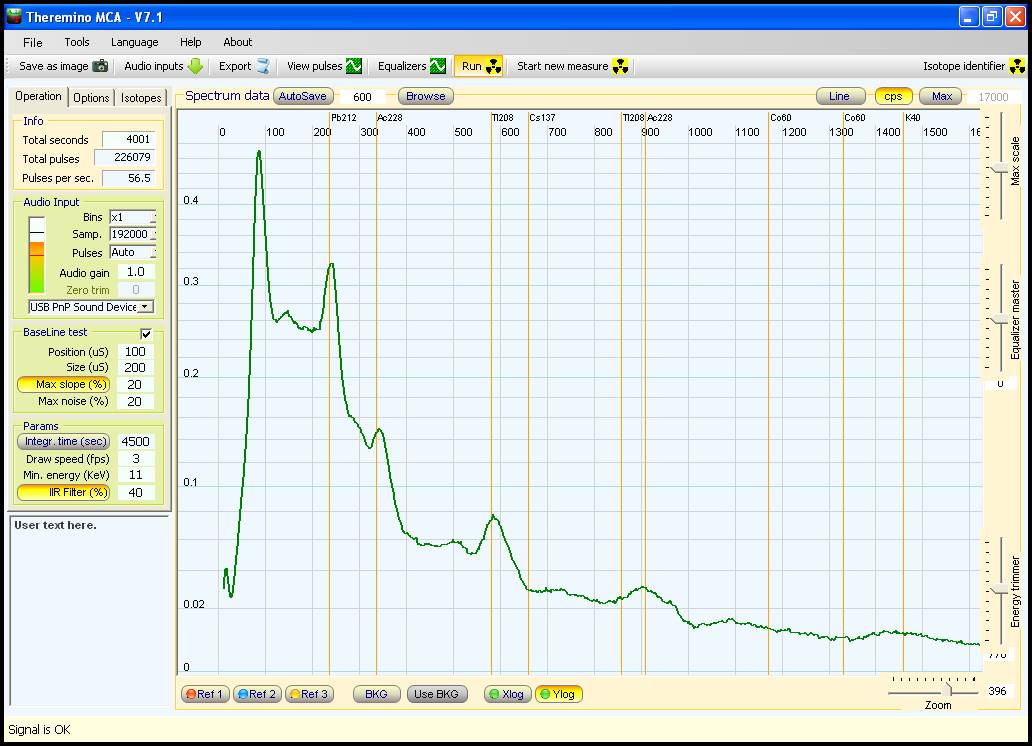The height and width of the screenshot is (746, 1032).
Task: Click the Zoom slider handle
Action: point(946,690)
